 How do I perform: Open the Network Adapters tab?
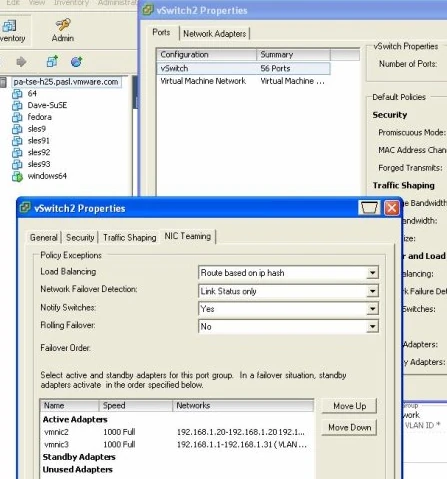(x=215, y=34)
